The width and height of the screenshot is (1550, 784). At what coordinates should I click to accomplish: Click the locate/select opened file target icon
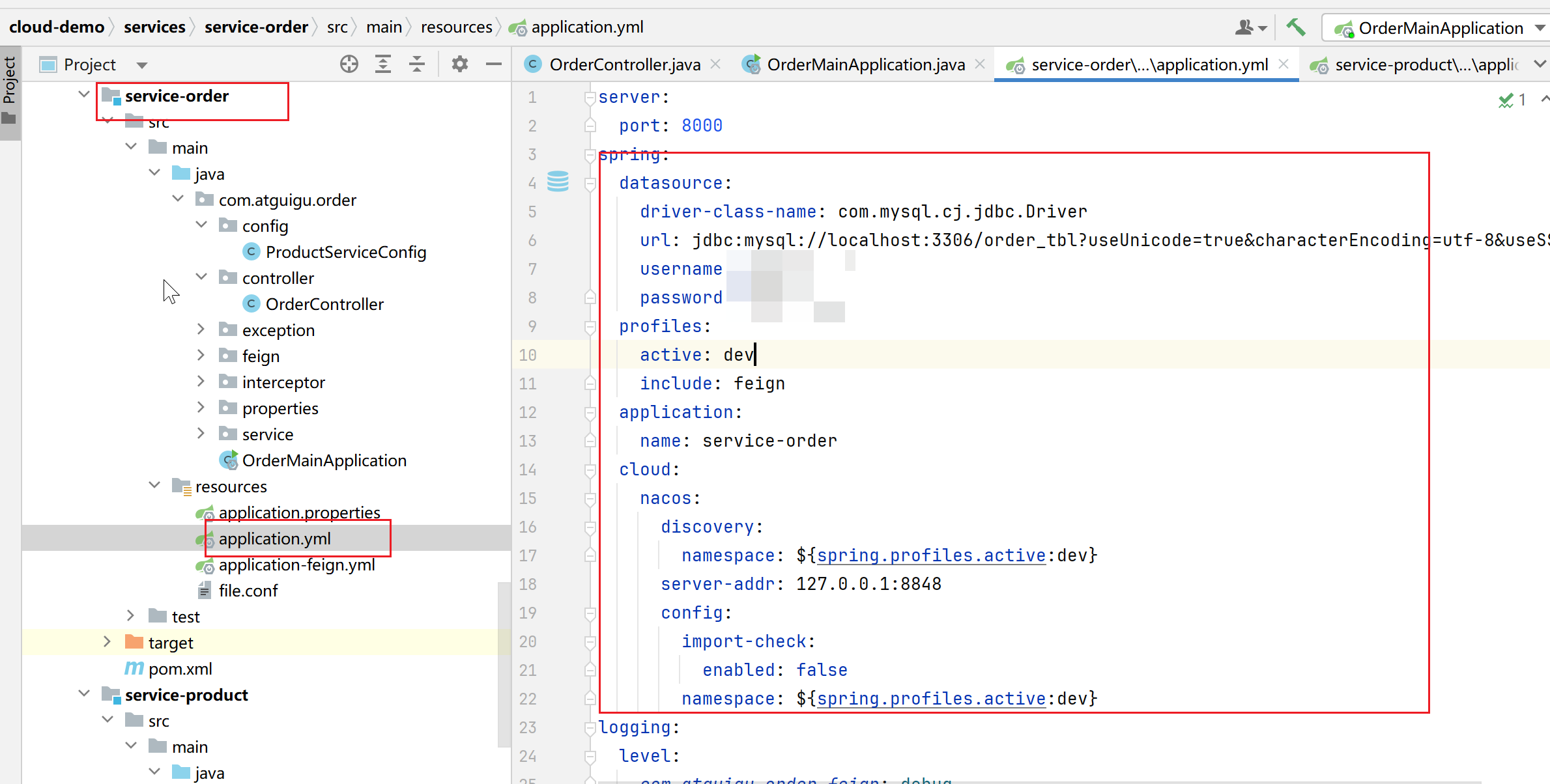point(349,64)
